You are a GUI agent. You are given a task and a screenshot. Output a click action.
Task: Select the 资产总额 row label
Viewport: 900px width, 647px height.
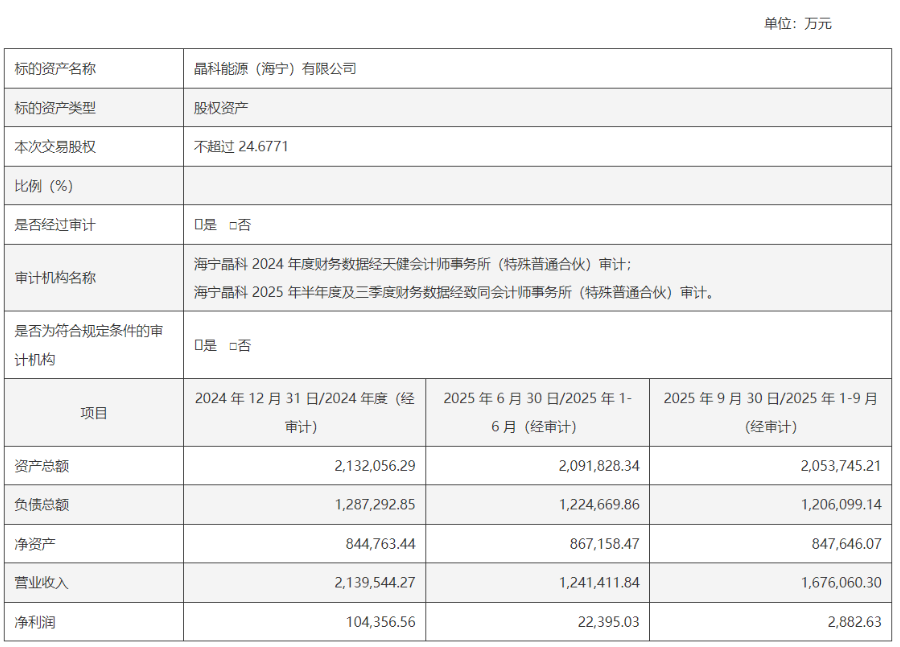coord(42,466)
